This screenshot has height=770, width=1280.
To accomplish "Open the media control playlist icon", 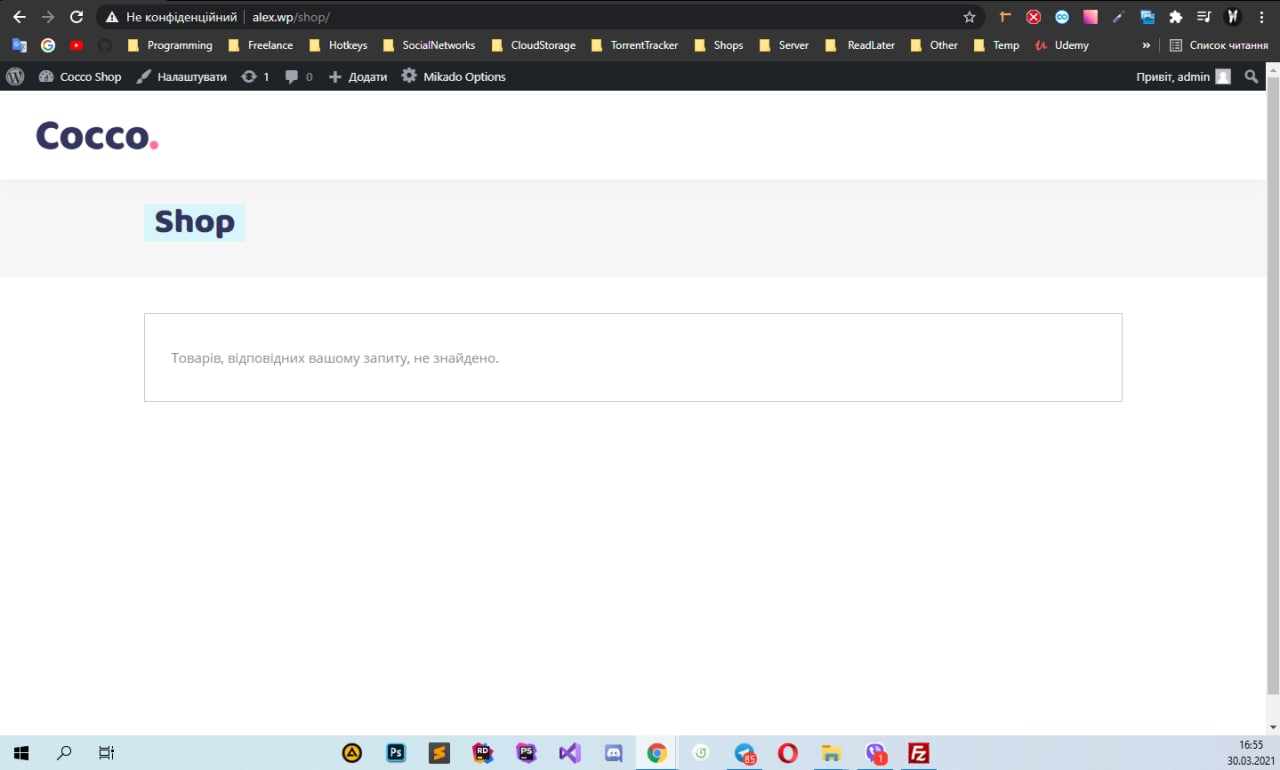I will pos(1204,17).
